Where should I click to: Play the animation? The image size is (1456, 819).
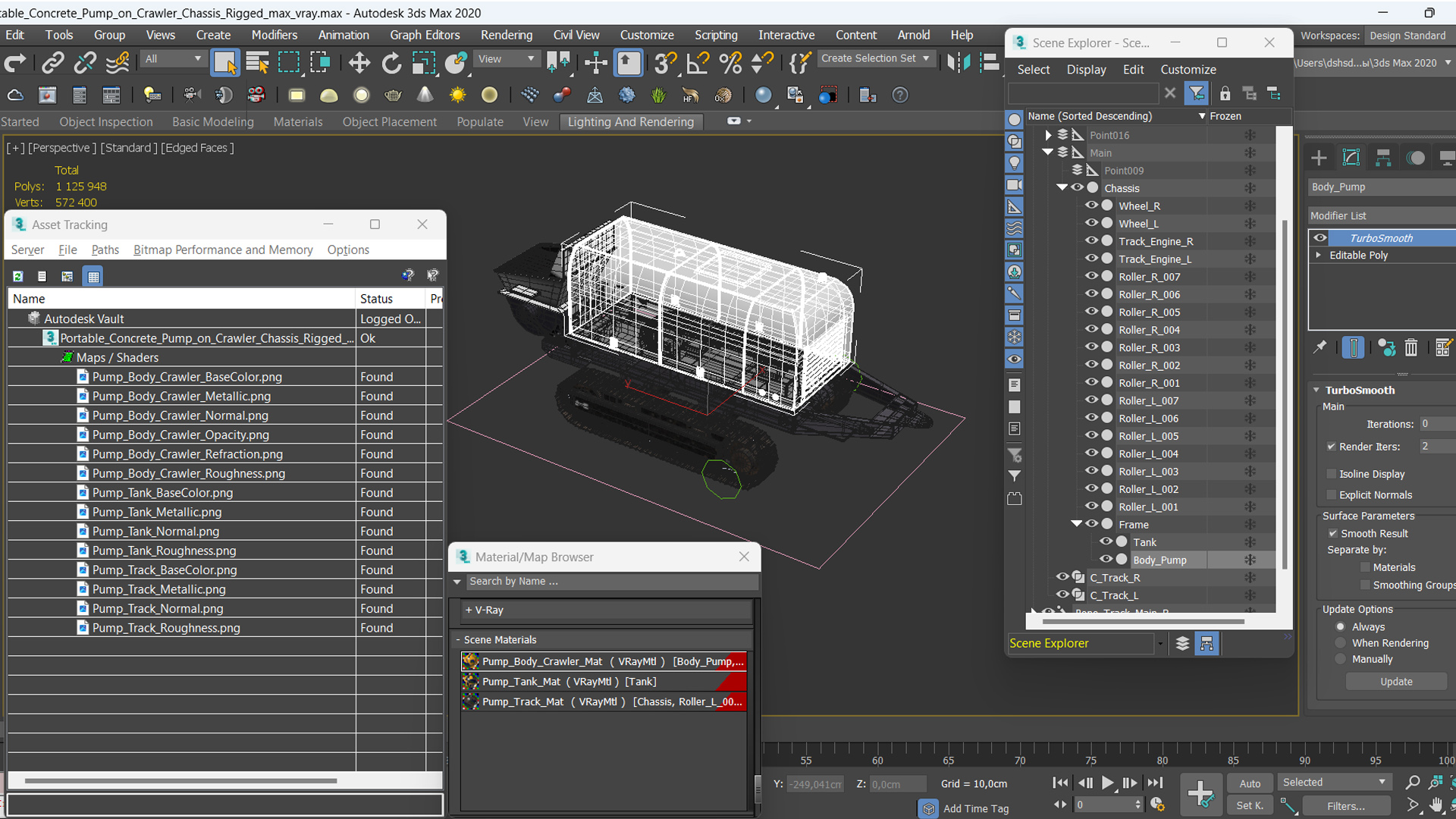(1107, 783)
